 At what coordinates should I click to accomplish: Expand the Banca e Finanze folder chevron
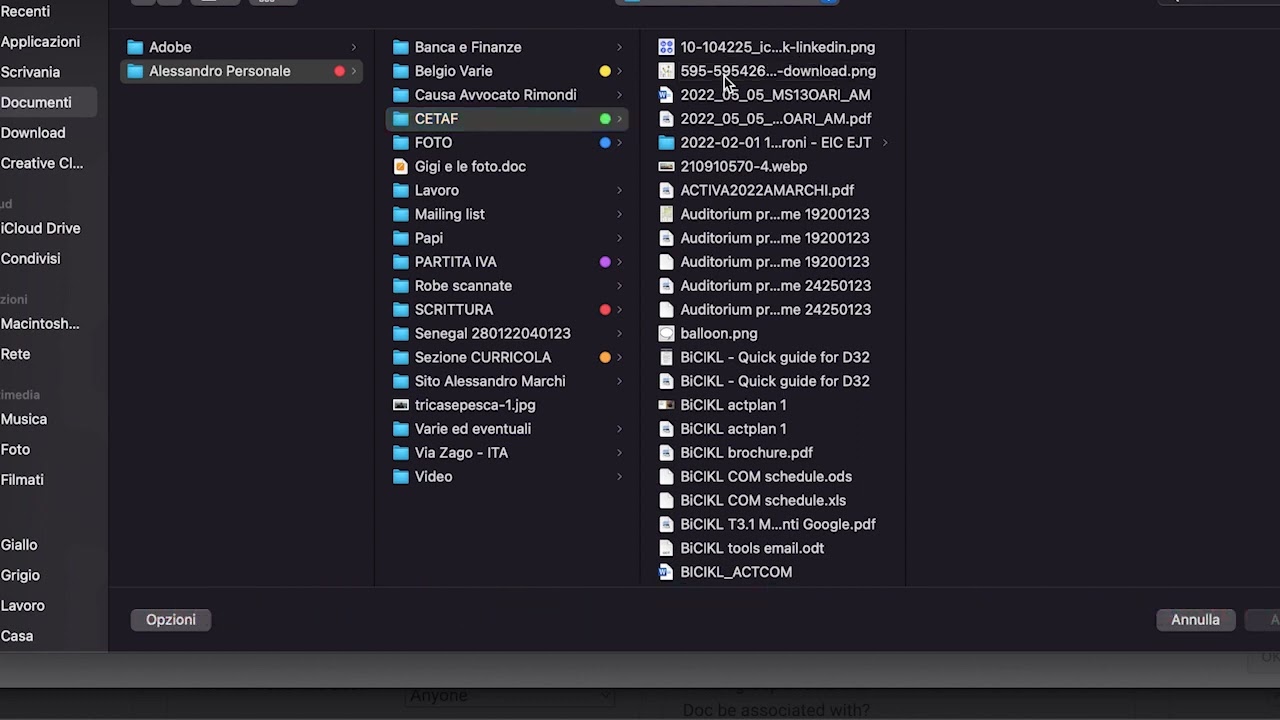coord(619,47)
